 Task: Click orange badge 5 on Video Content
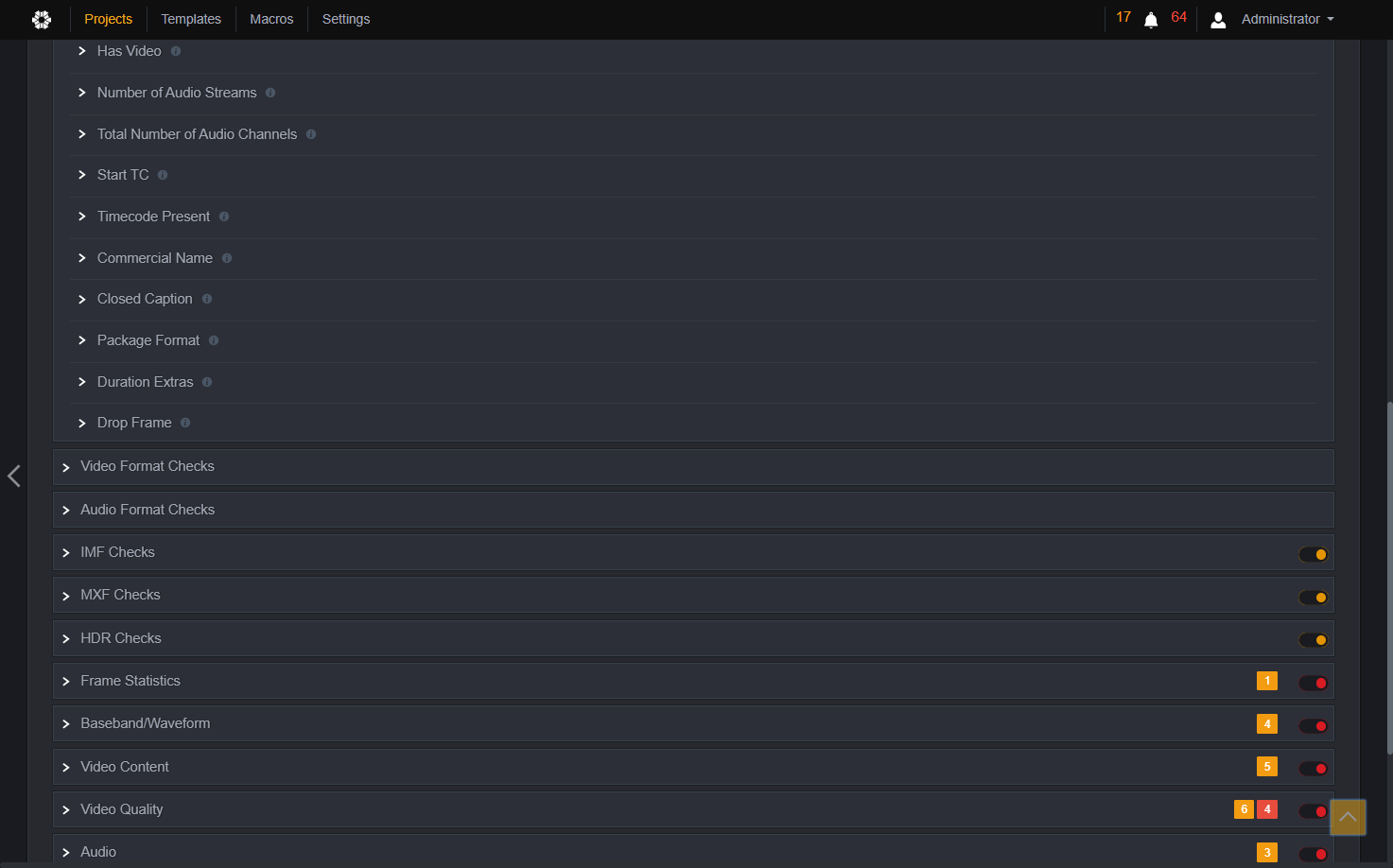[1267, 767]
